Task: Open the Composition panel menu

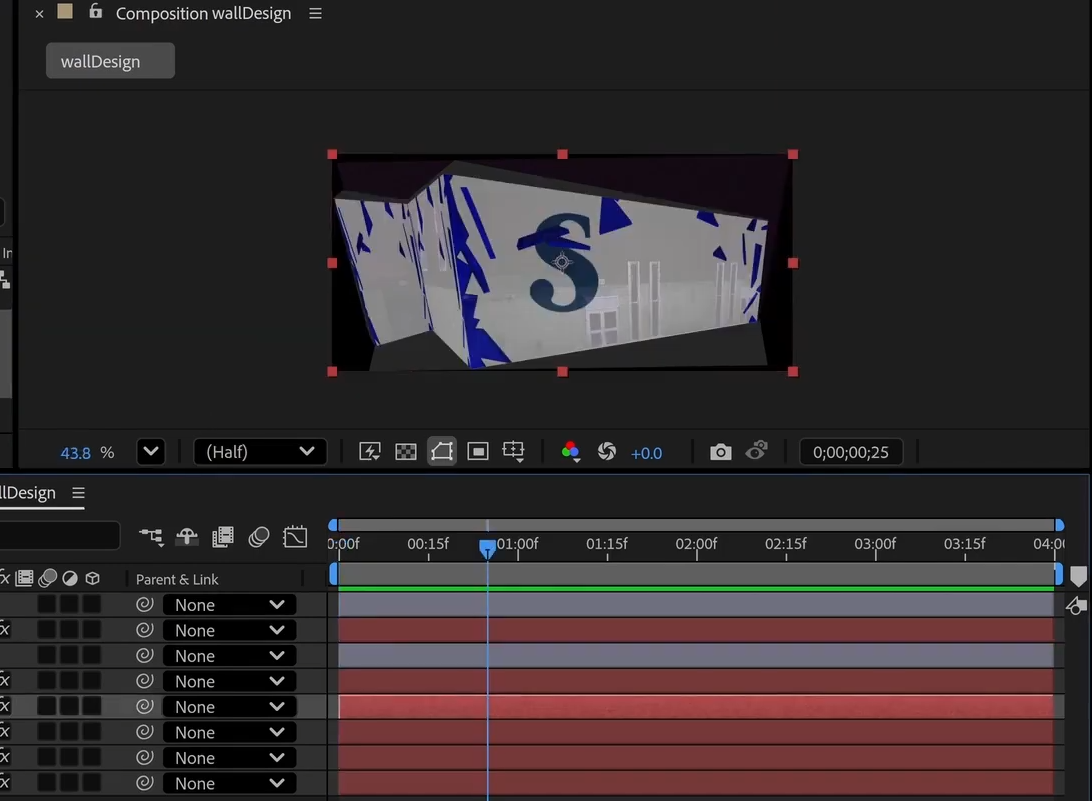Action: point(314,13)
